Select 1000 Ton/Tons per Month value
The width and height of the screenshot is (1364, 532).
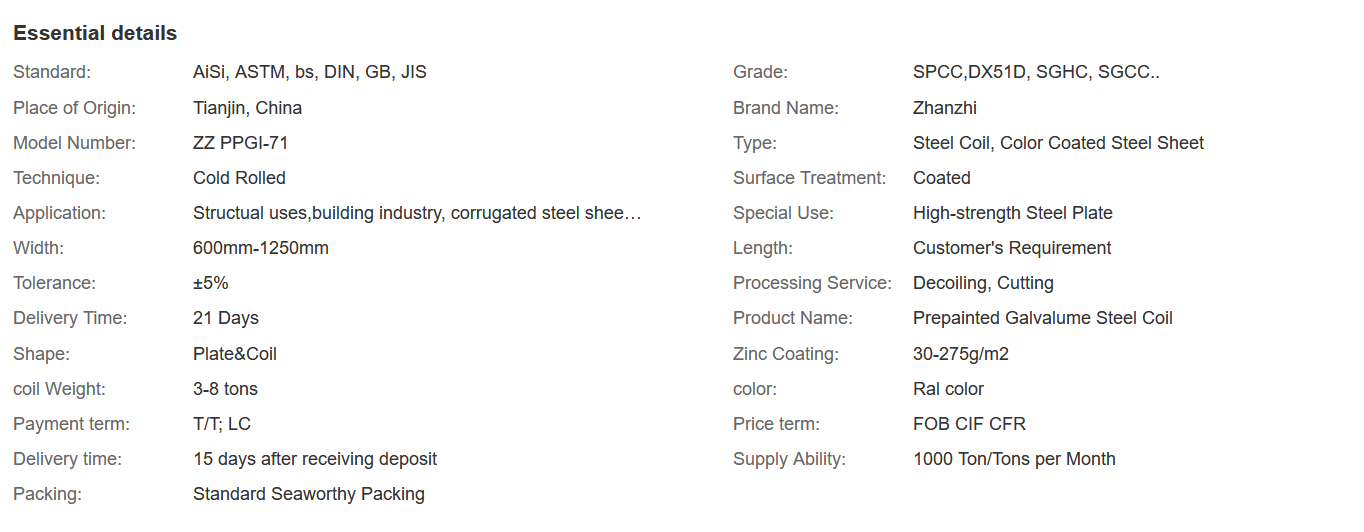(1014, 459)
